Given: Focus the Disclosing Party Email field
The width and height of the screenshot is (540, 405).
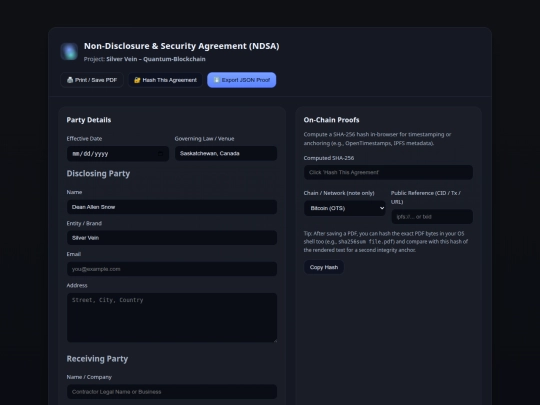Looking at the screenshot, I should [172, 269].
